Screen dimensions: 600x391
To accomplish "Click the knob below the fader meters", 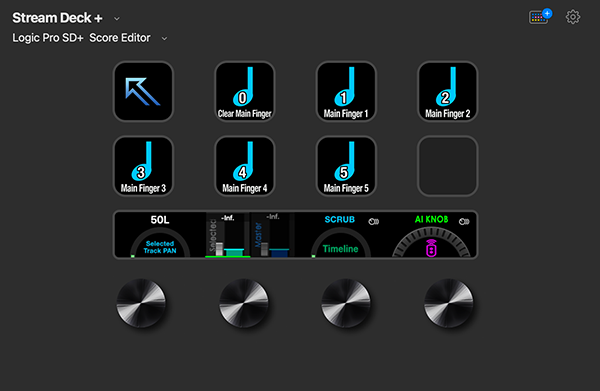I will [244, 303].
